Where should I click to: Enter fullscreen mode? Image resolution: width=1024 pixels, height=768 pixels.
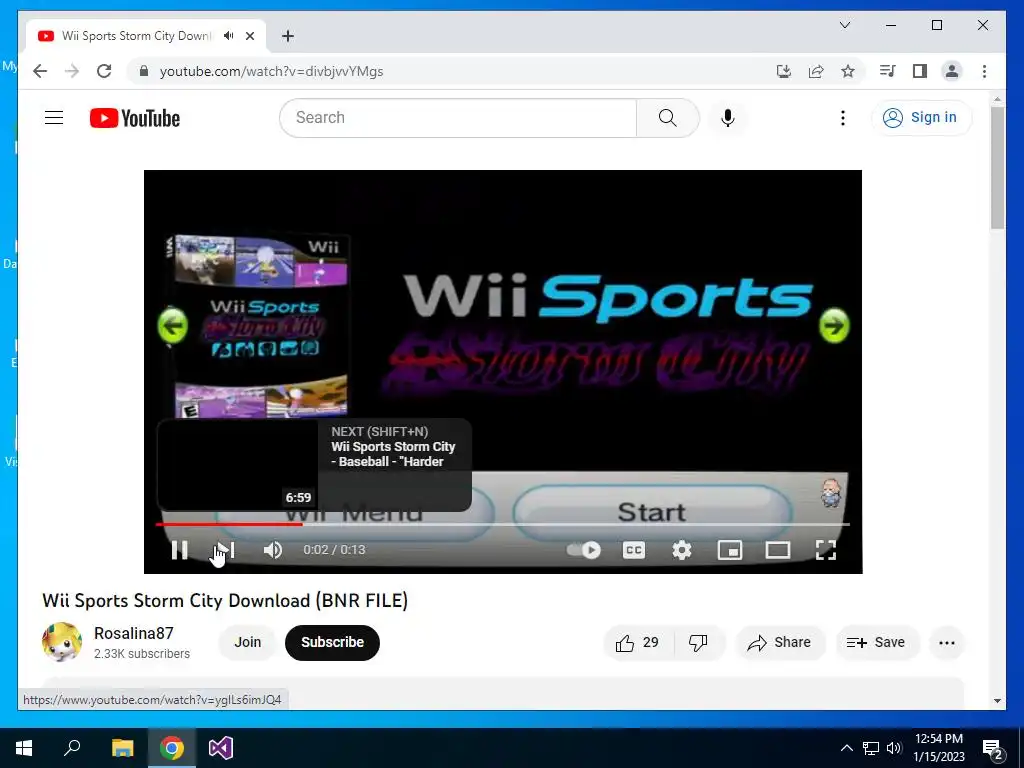click(826, 550)
